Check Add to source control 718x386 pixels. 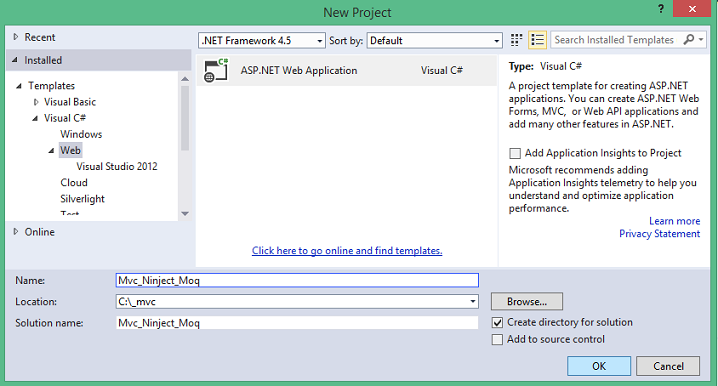click(497, 339)
